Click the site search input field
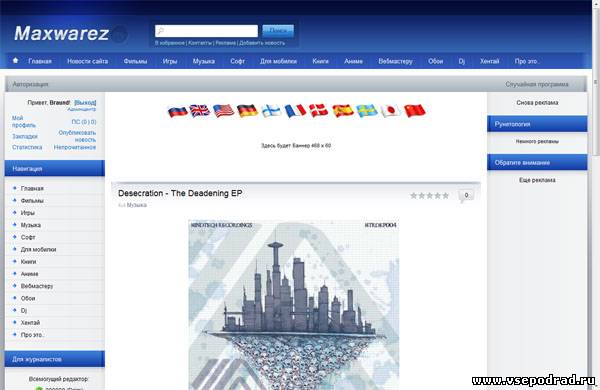600x390 pixels. coord(206,31)
